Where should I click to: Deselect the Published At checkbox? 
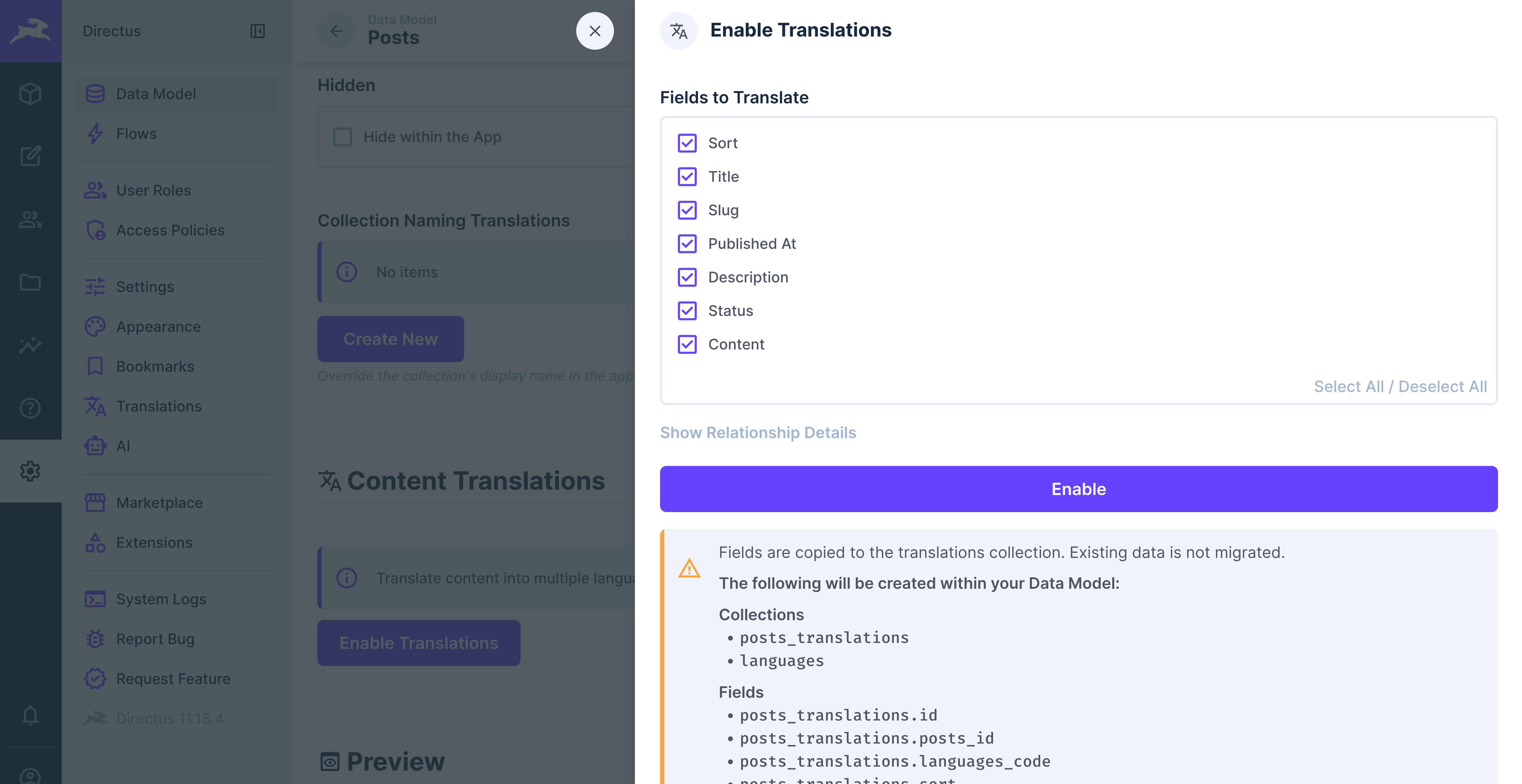point(687,243)
